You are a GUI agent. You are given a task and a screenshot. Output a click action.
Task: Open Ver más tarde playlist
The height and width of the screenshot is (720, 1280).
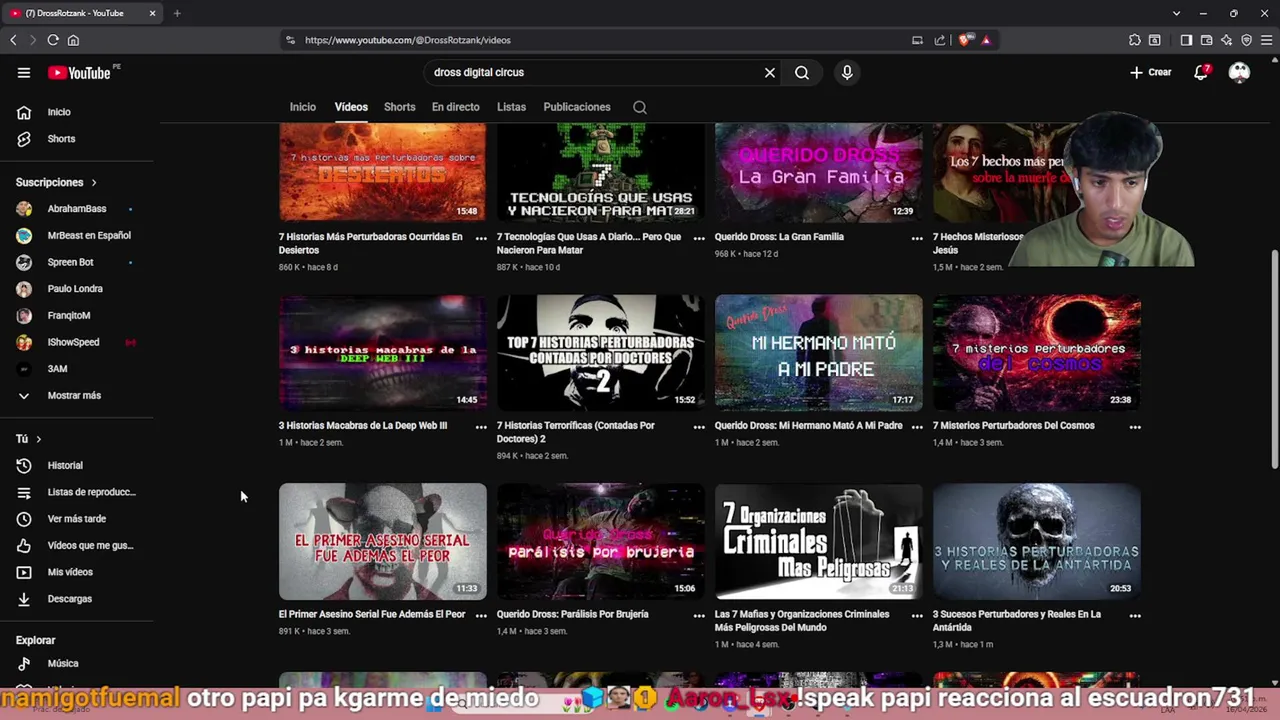point(77,519)
